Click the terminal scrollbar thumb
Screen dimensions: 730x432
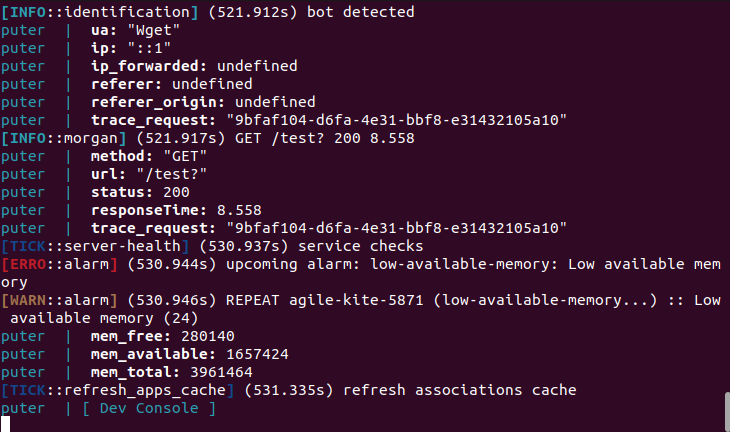(x=727, y=410)
